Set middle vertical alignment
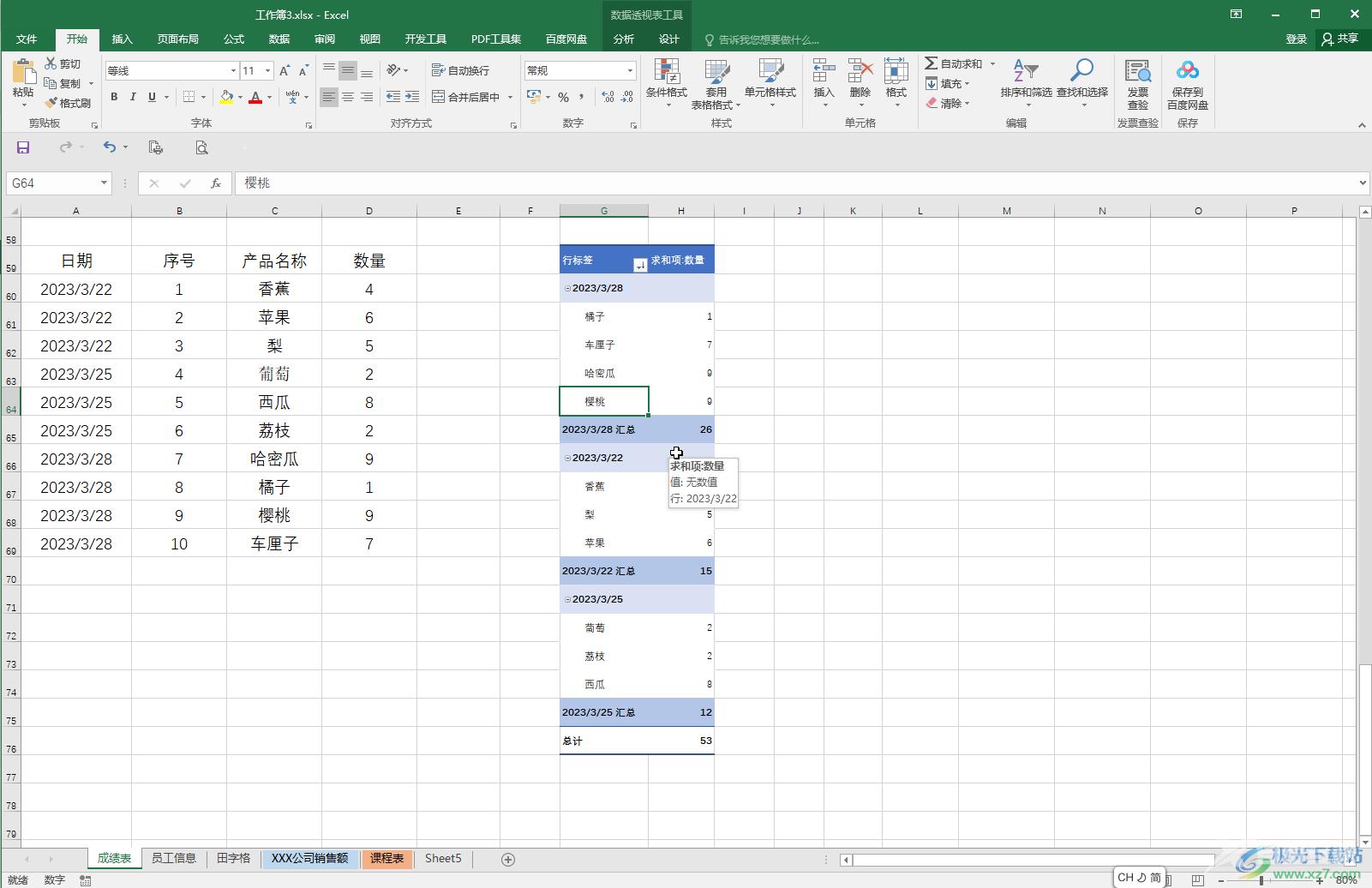 pyautogui.click(x=348, y=70)
